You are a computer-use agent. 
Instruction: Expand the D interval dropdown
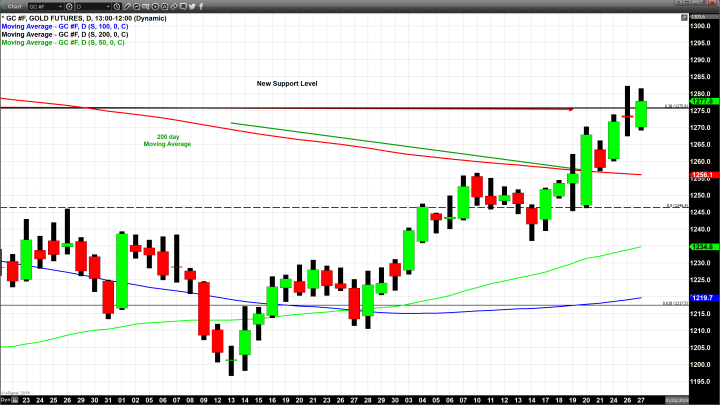(108, 6)
